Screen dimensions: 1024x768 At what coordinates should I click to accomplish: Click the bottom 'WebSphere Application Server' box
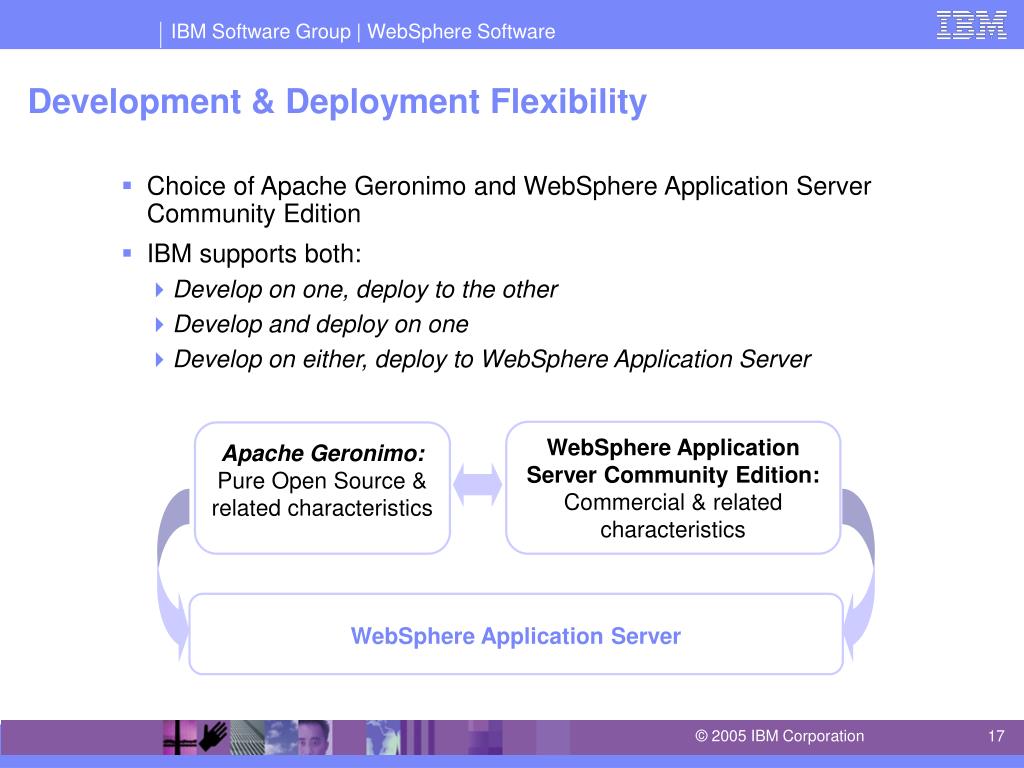pos(516,634)
